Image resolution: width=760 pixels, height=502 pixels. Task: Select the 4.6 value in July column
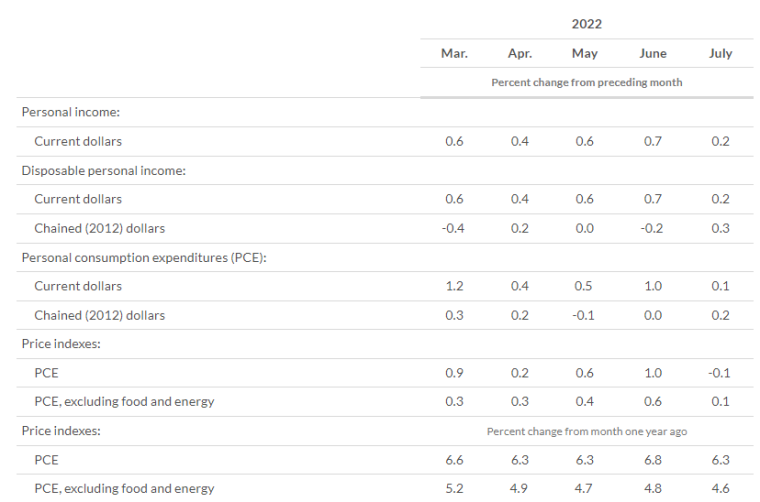coord(720,489)
